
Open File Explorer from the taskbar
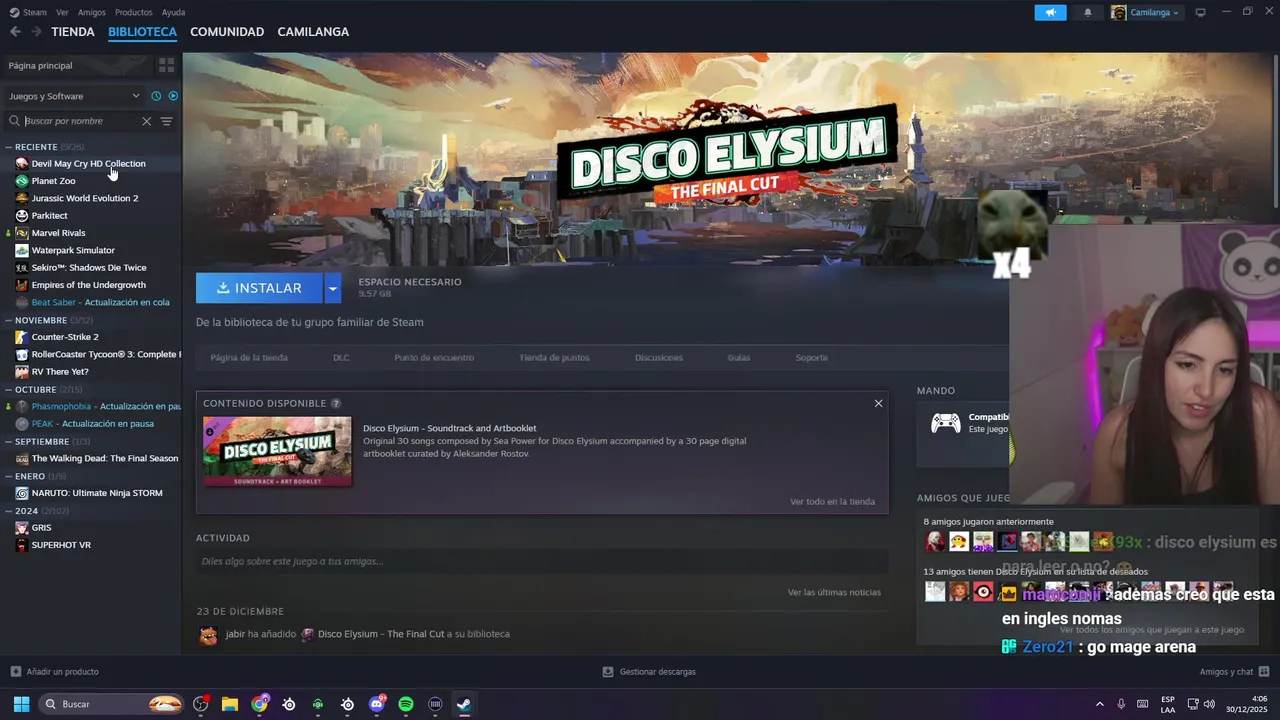click(x=230, y=704)
